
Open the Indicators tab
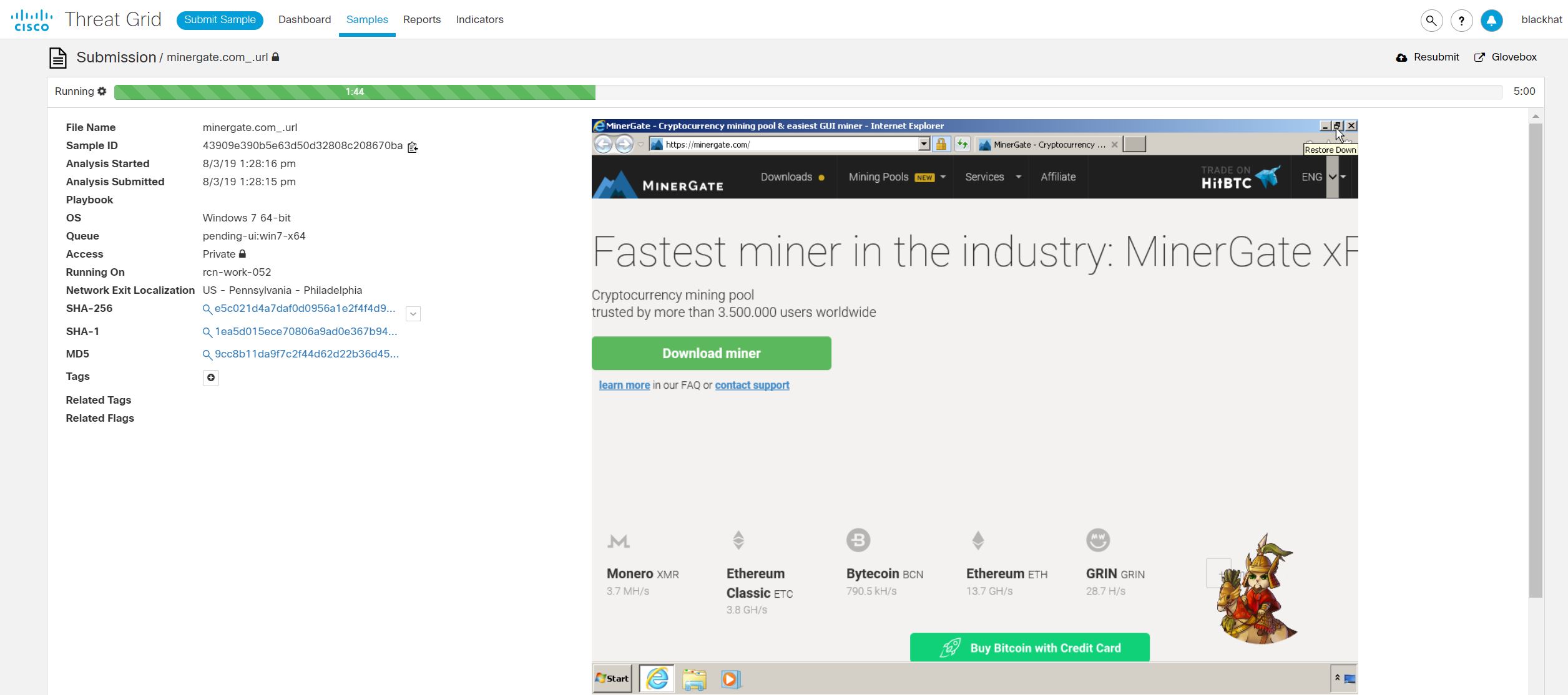click(x=479, y=20)
